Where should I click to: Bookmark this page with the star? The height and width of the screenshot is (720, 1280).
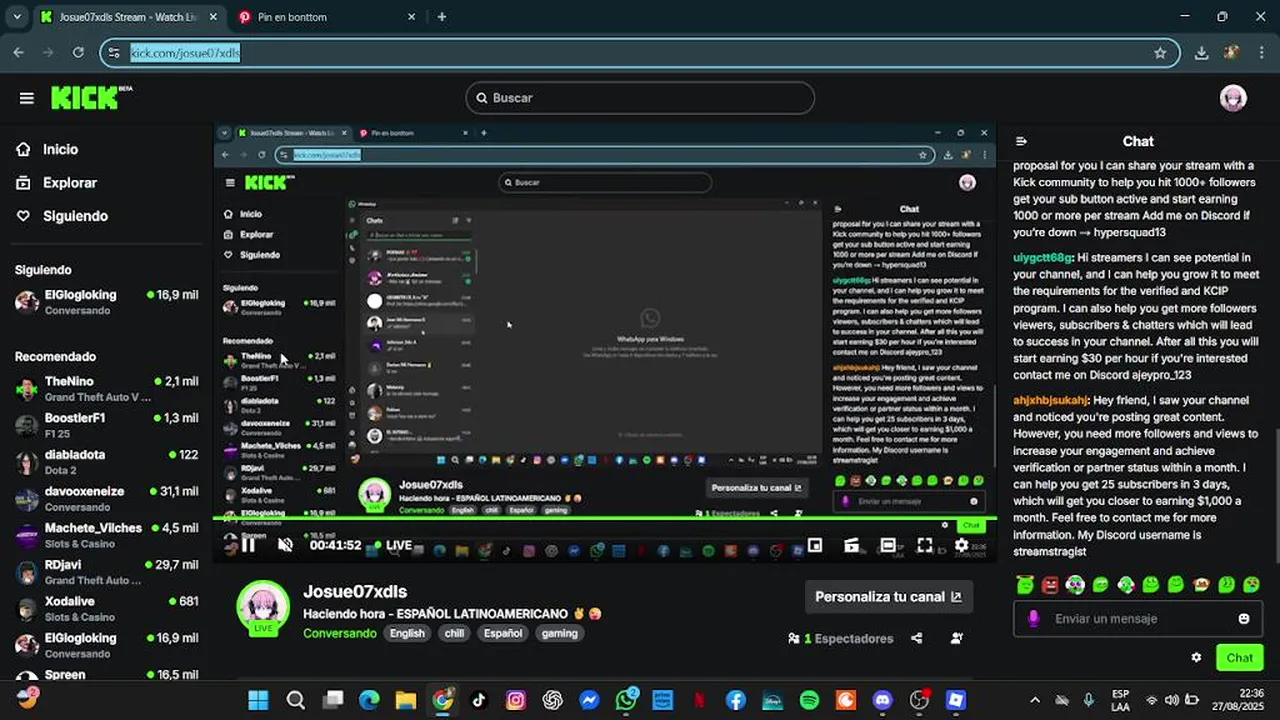click(1160, 53)
